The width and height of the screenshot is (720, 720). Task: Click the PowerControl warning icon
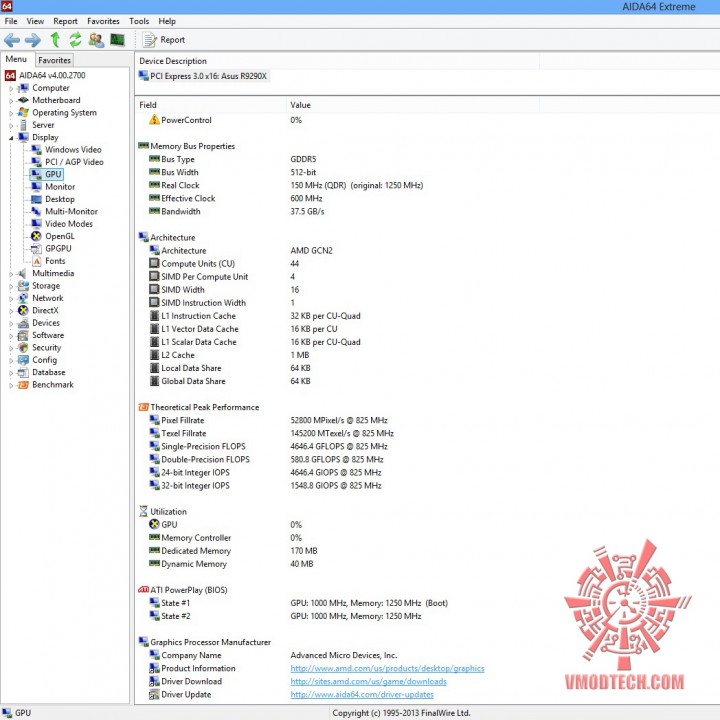[x=154, y=120]
